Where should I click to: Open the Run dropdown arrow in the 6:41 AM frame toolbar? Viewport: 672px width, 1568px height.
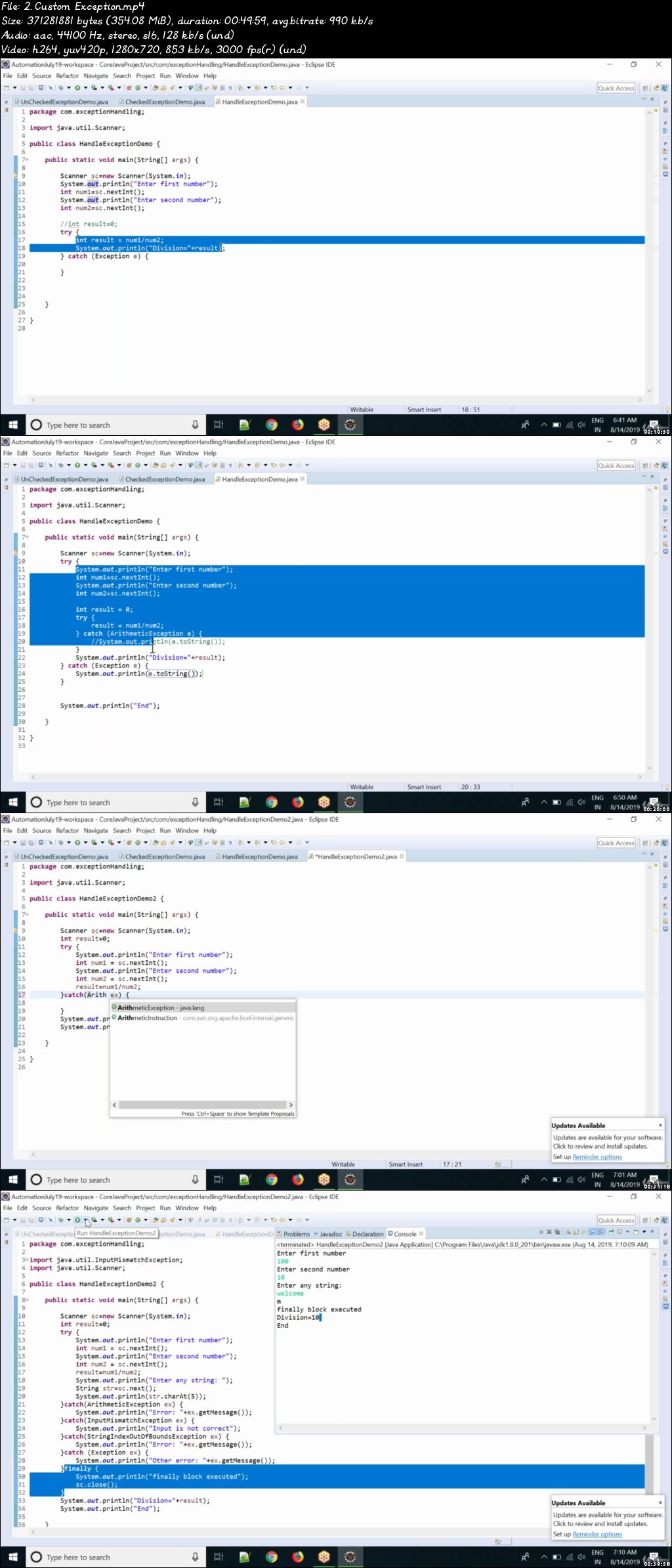85,88
